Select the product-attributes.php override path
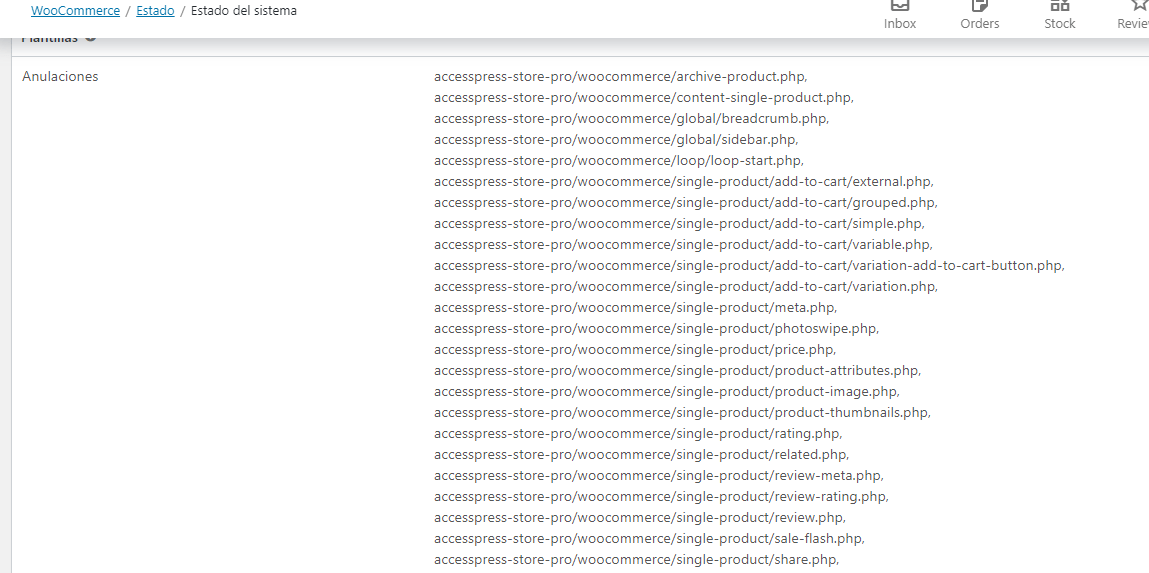 [x=678, y=370]
